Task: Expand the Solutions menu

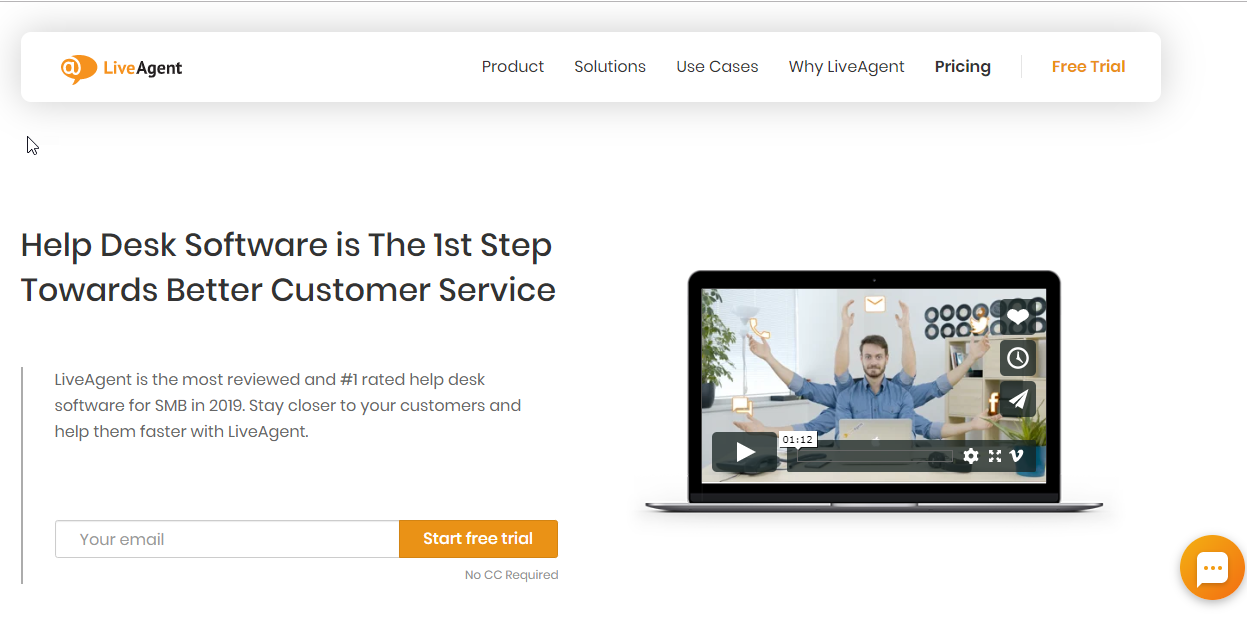Action: 610,67
